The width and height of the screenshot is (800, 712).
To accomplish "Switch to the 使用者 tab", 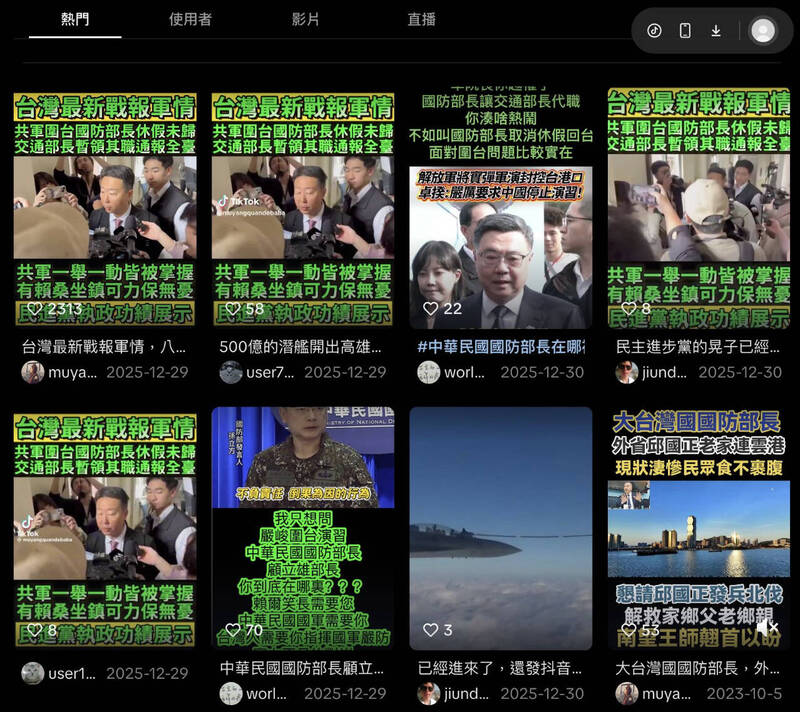I will pos(190,19).
